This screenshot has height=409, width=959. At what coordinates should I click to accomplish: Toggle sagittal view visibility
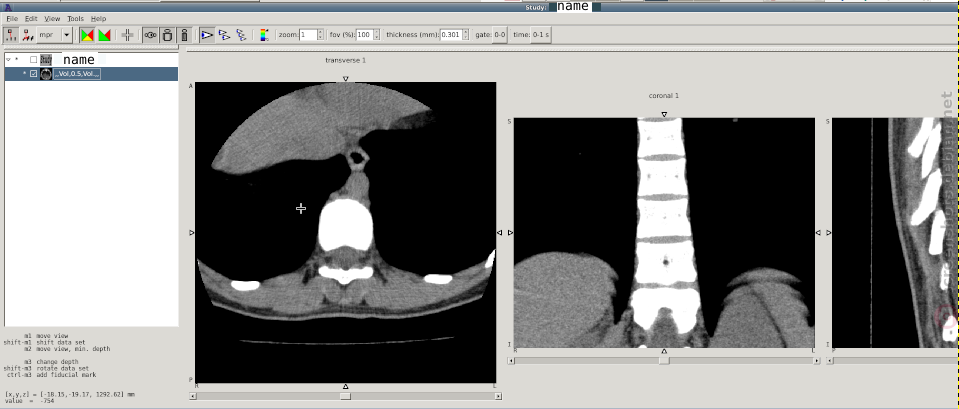pos(184,35)
